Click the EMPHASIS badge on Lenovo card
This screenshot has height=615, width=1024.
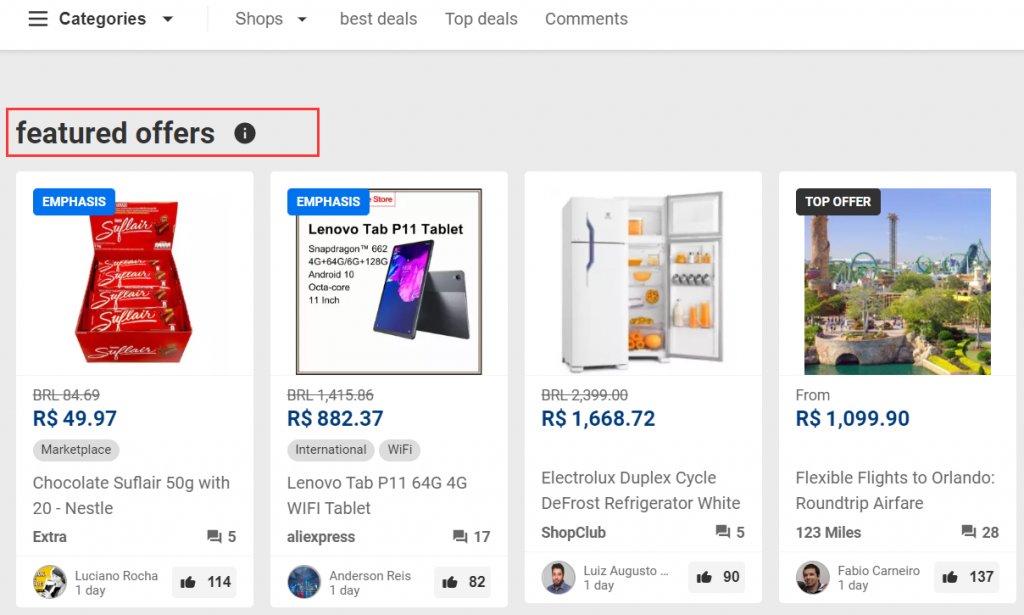[328, 202]
